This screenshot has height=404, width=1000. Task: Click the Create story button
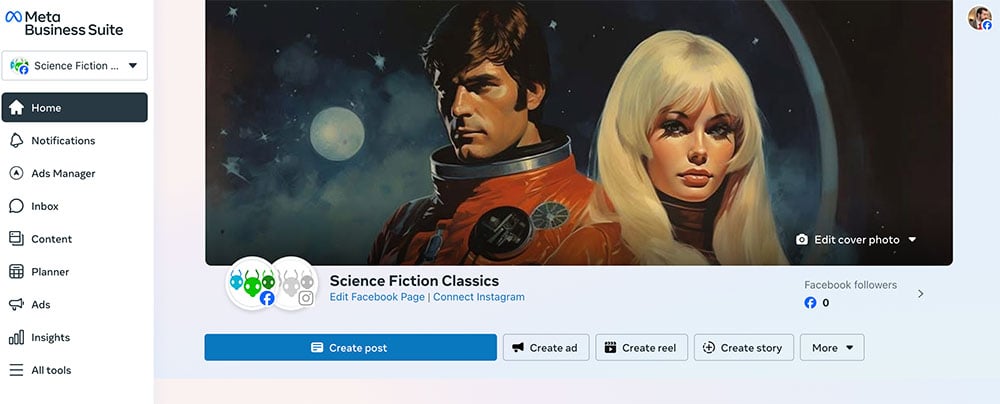pyautogui.click(x=743, y=348)
